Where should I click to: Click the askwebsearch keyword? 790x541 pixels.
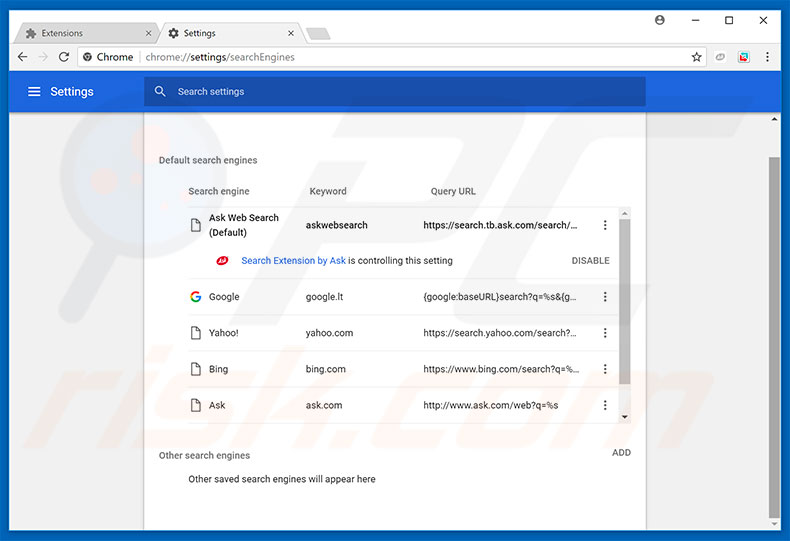pos(337,225)
